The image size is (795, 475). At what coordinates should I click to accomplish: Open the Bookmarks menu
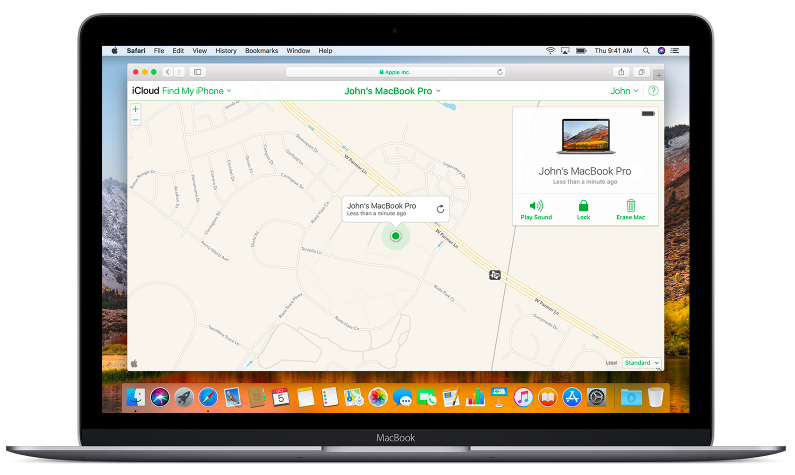point(261,51)
